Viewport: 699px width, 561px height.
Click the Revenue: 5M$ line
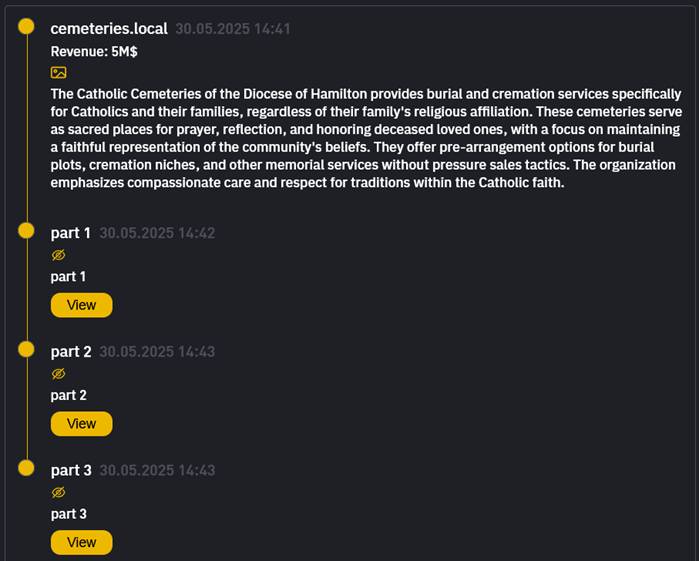point(94,50)
